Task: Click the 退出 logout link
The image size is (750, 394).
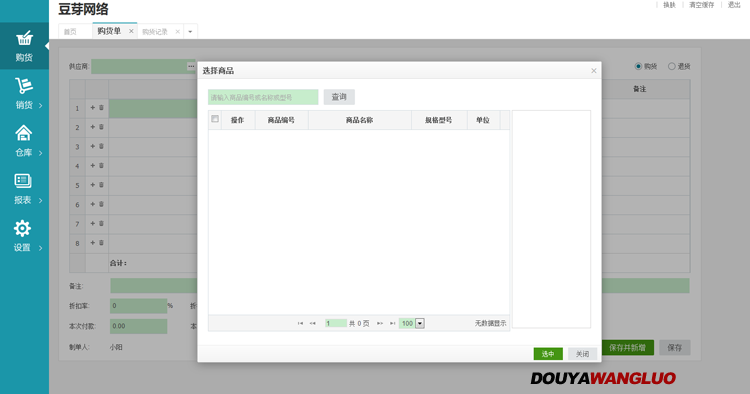Action: (x=734, y=5)
